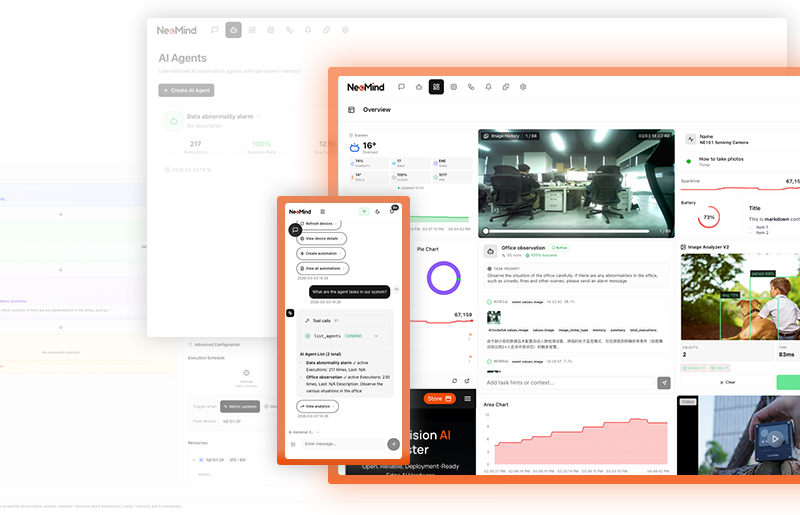Click the Interval schedule clock option
Screen dimensions: 800x515
pyautogui.click(x=246, y=378)
